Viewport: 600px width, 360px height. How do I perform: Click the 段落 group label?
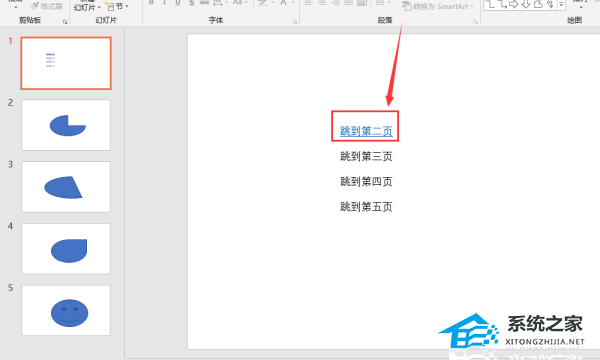click(x=385, y=20)
